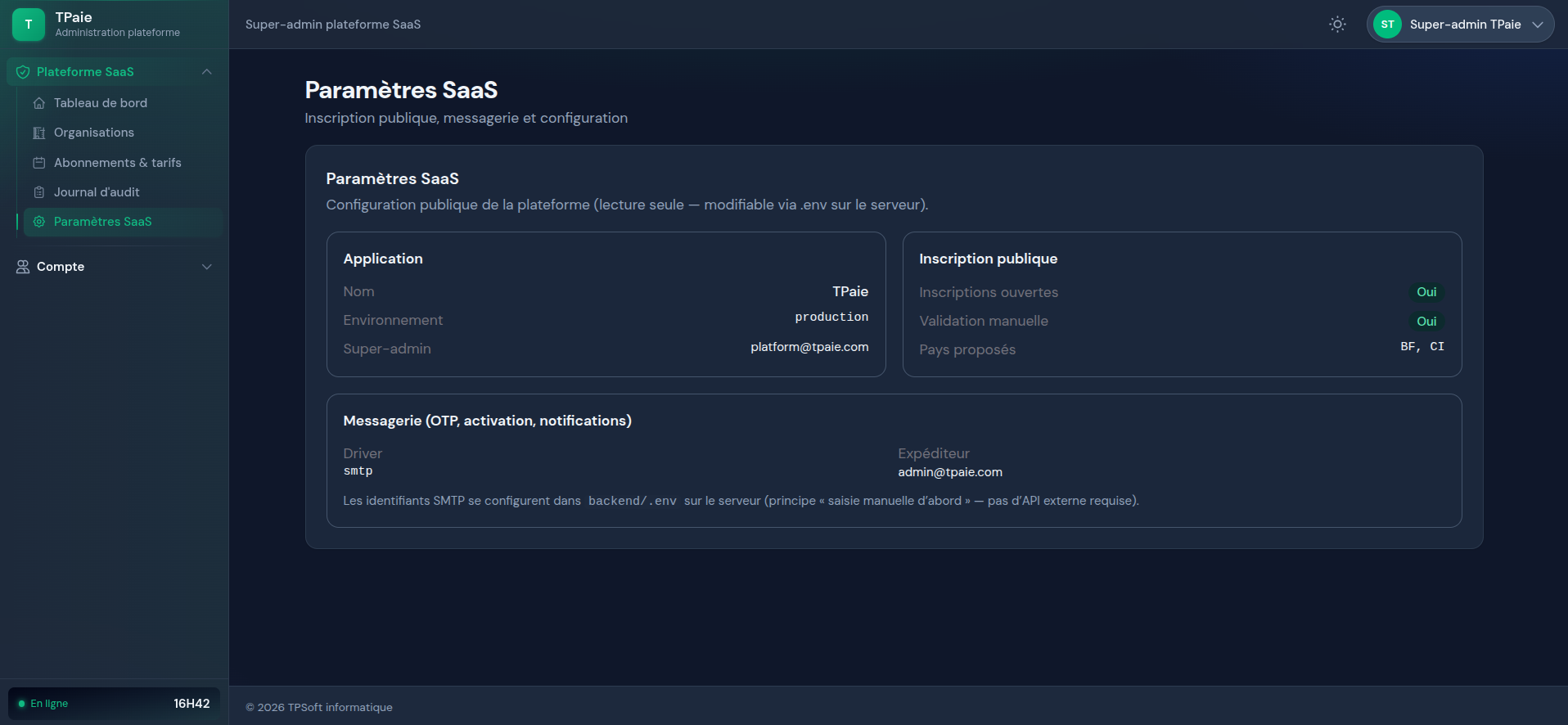
Task: Click the Application card heading
Action: click(x=383, y=259)
